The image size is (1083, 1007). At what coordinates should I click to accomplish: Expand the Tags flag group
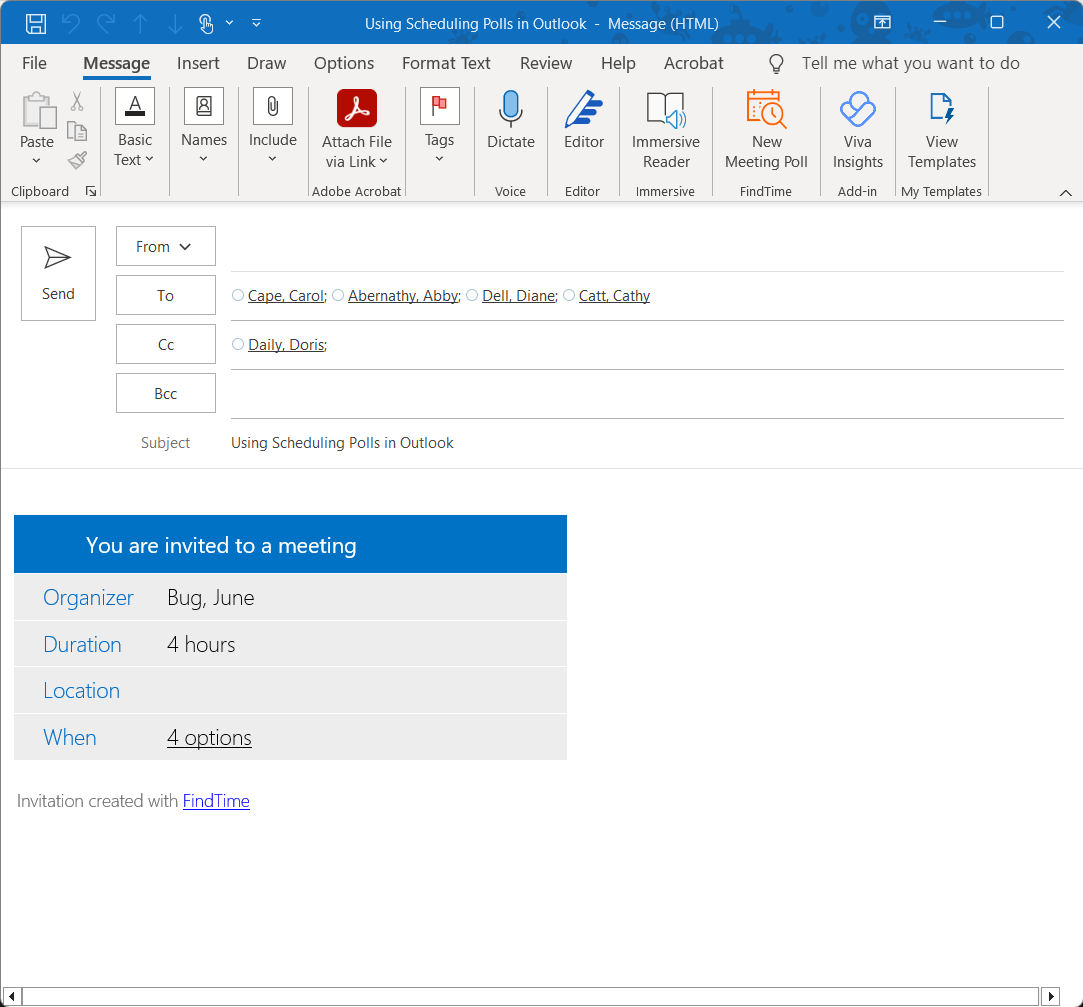(439, 126)
